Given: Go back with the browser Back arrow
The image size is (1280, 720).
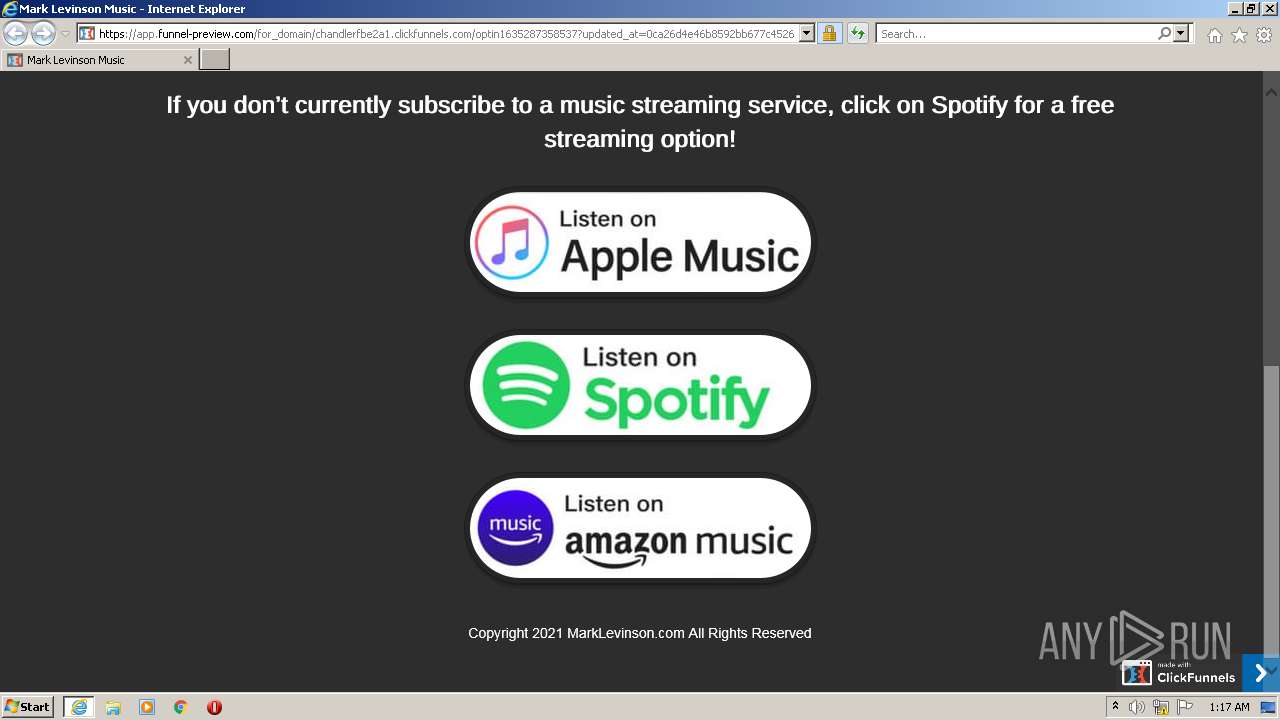Looking at the screenshot, I should click(16, 33).
